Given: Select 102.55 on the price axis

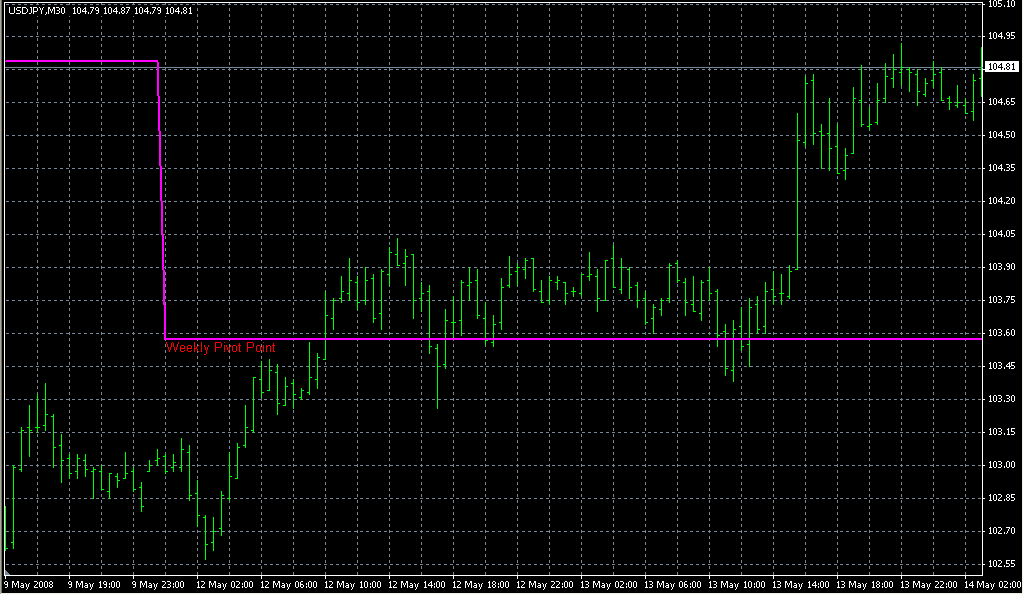Looking at the screenshot, I should click(1001, 564).
